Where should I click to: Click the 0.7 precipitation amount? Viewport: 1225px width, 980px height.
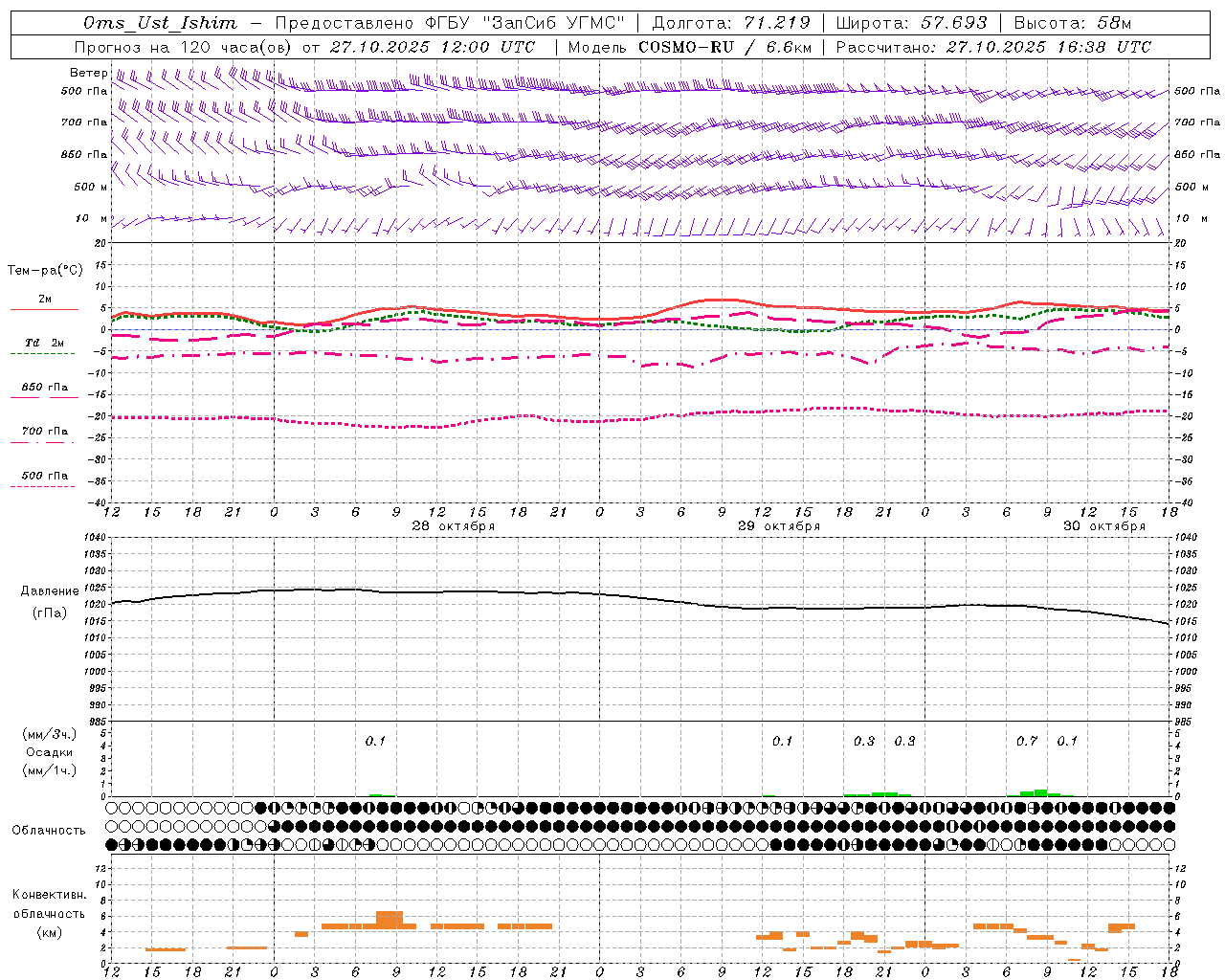[x=1027, y=741]
